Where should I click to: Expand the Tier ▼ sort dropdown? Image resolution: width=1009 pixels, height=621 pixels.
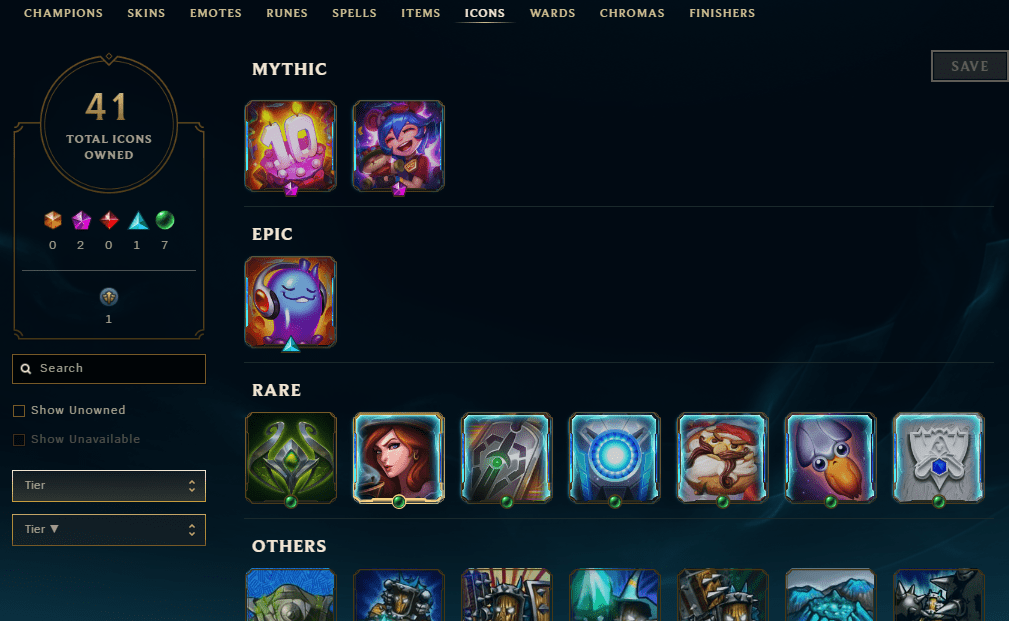click(x=109, y=530)
